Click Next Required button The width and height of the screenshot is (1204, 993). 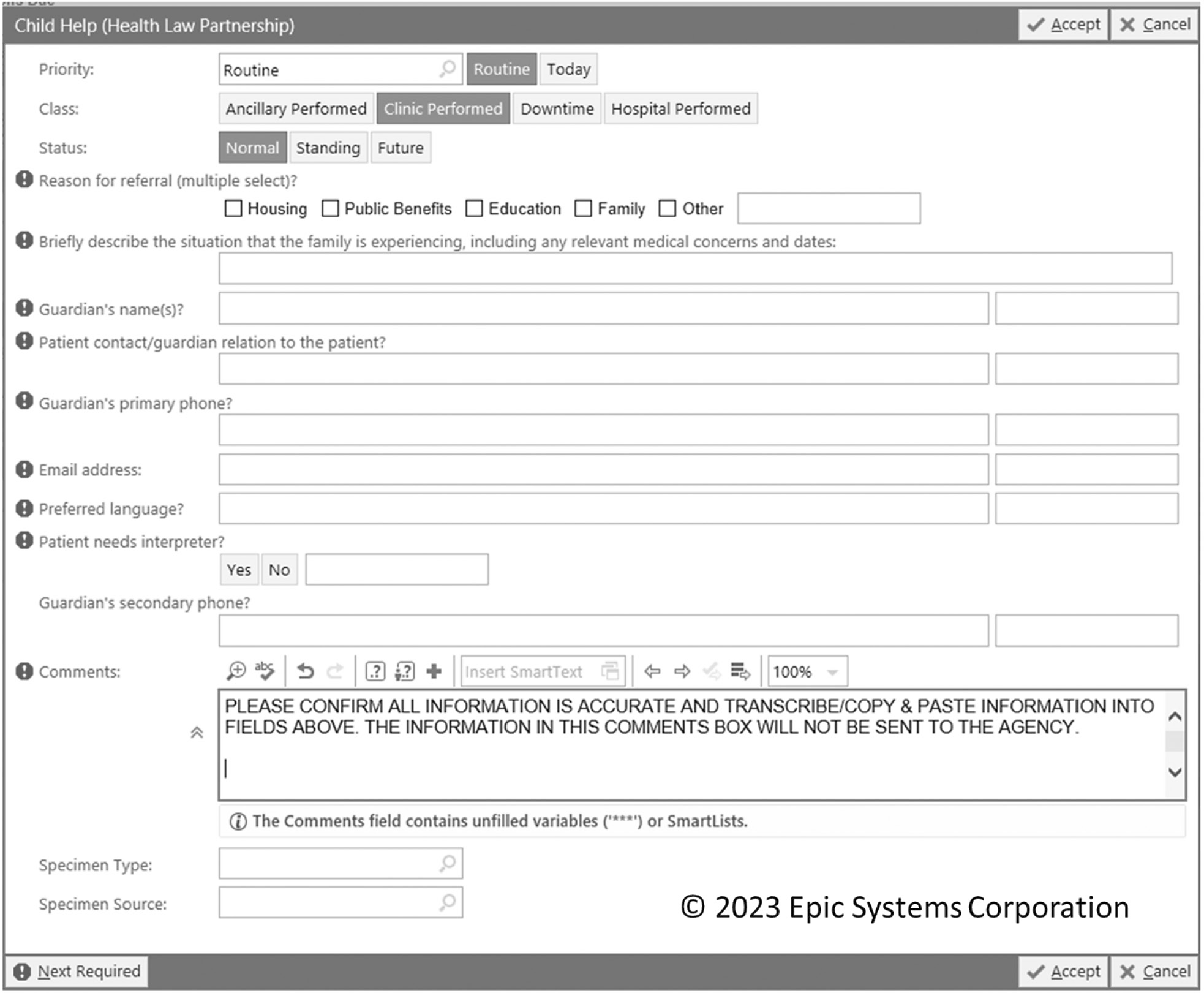[77, 972]
